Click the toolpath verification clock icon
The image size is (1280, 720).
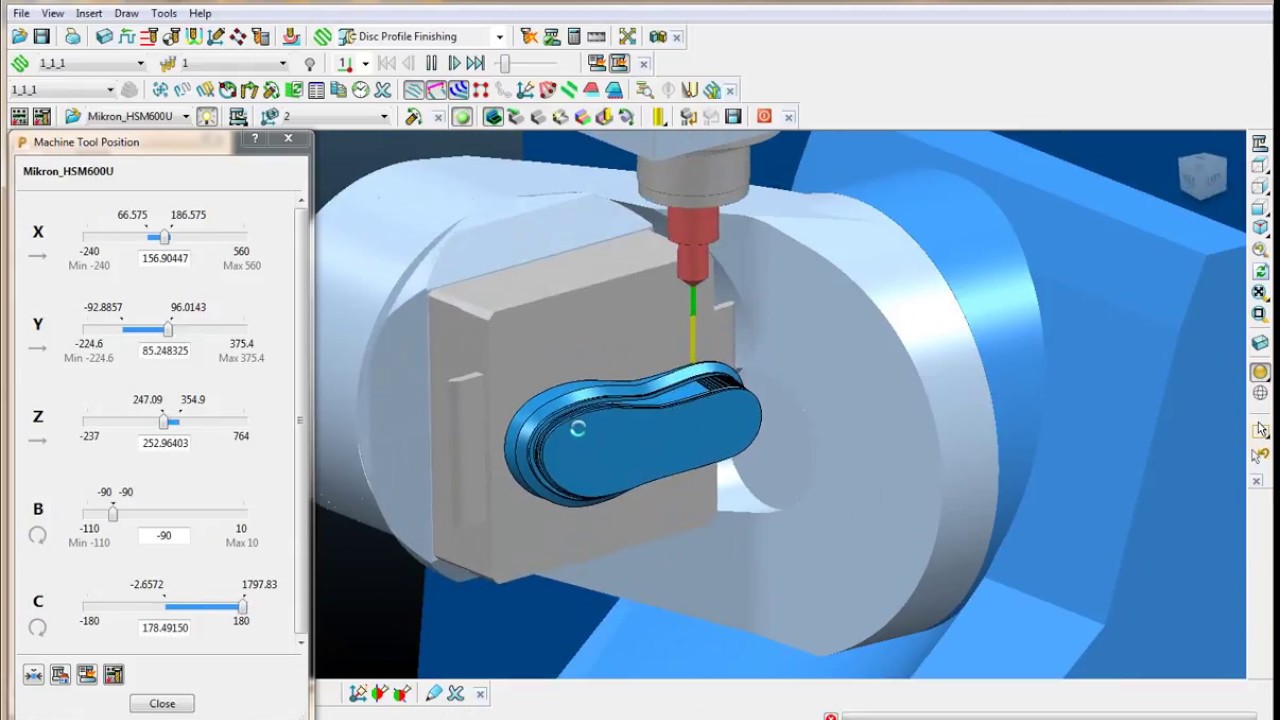coord(361,90)
